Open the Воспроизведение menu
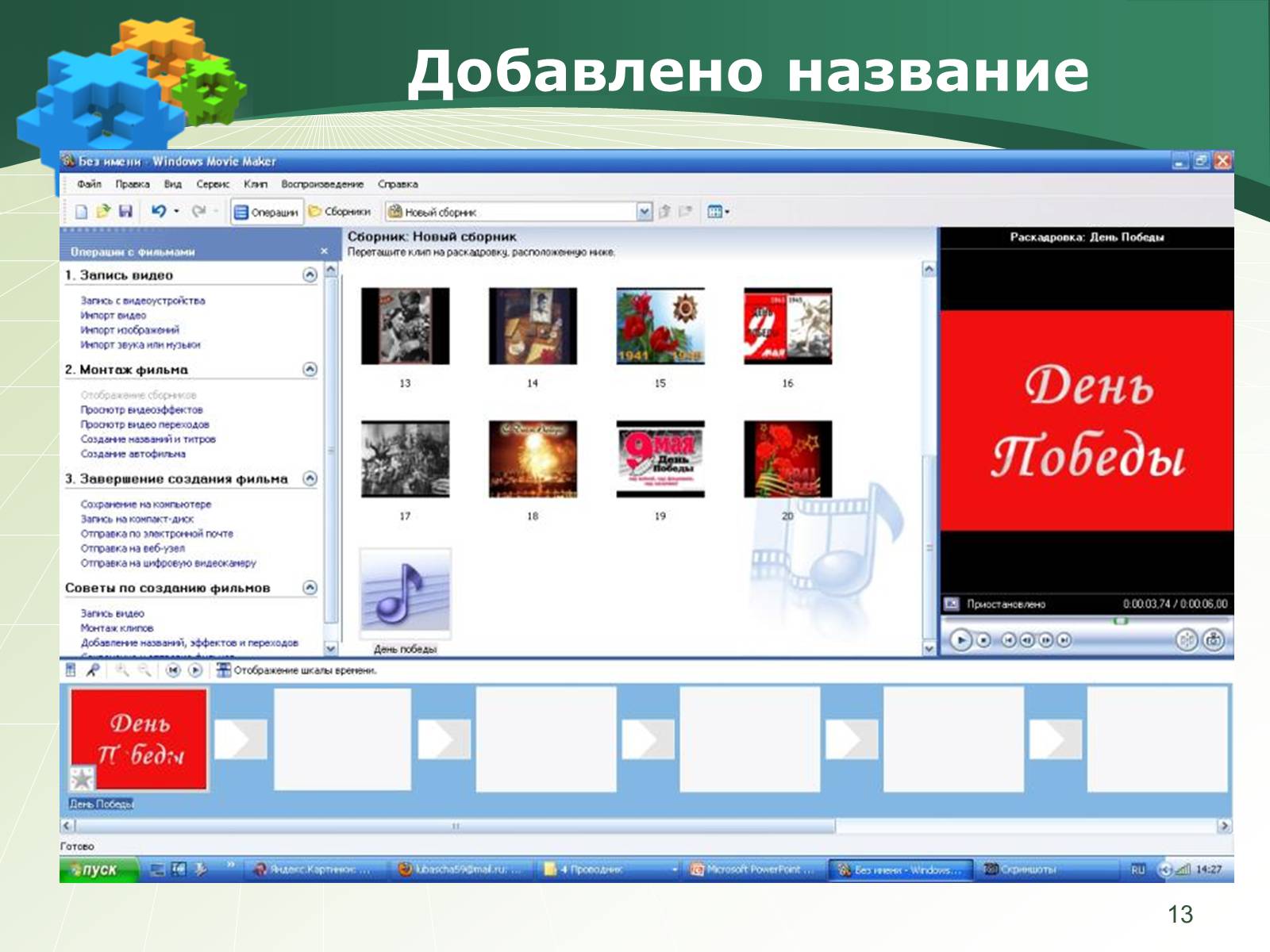The width and height of the screenshot is (1270, 952). (322, 184)
